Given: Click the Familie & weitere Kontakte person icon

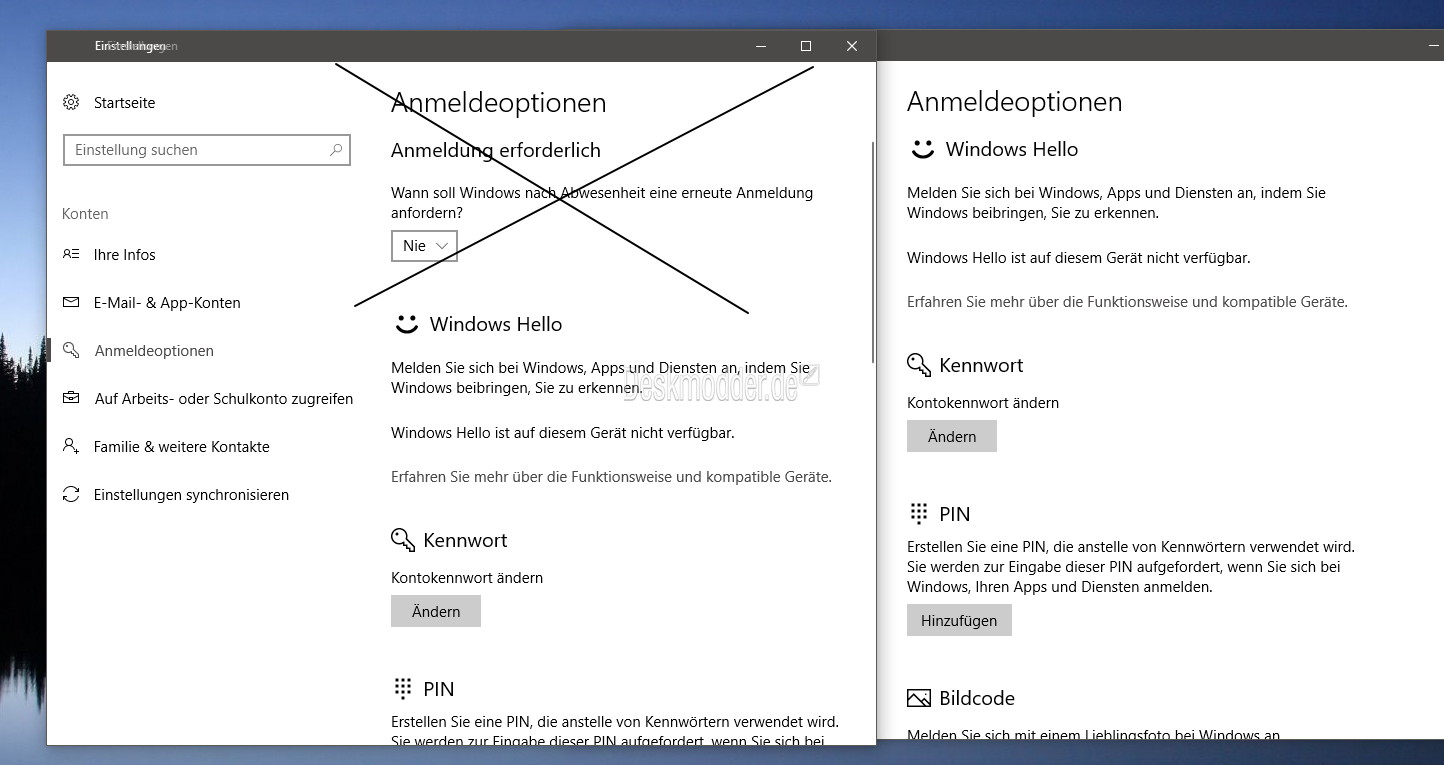Looking at the screenshot, I should coord(71,446).
